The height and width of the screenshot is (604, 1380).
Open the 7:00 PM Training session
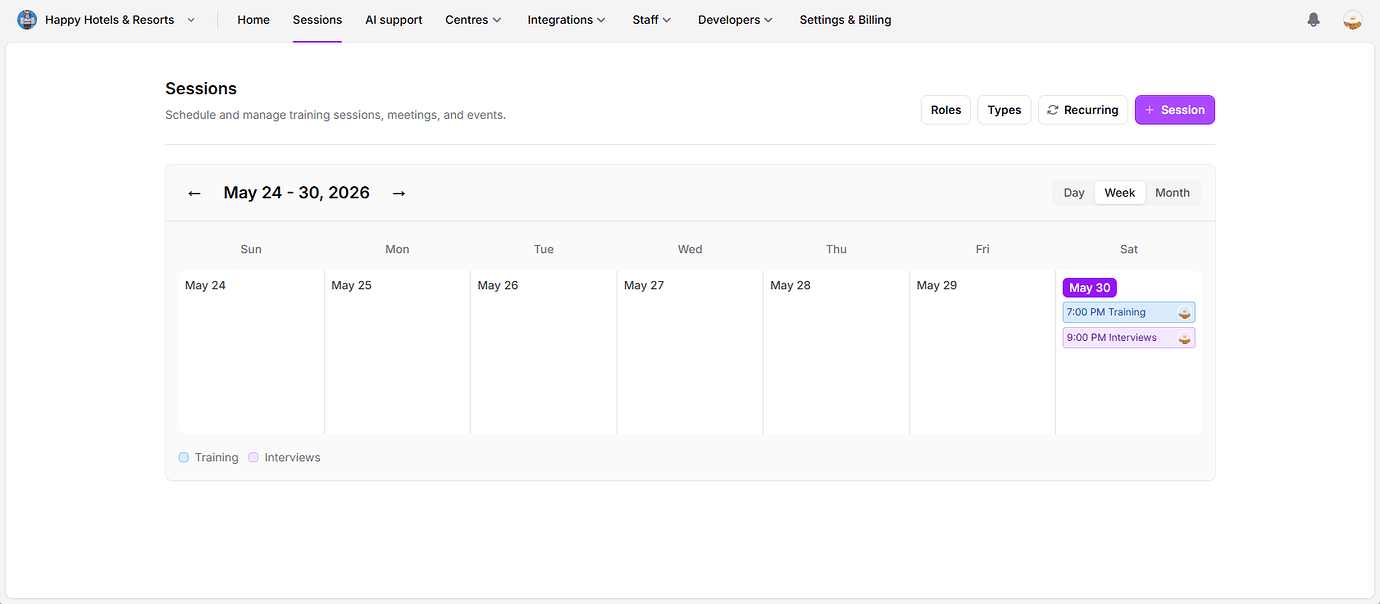[1129, 312]
